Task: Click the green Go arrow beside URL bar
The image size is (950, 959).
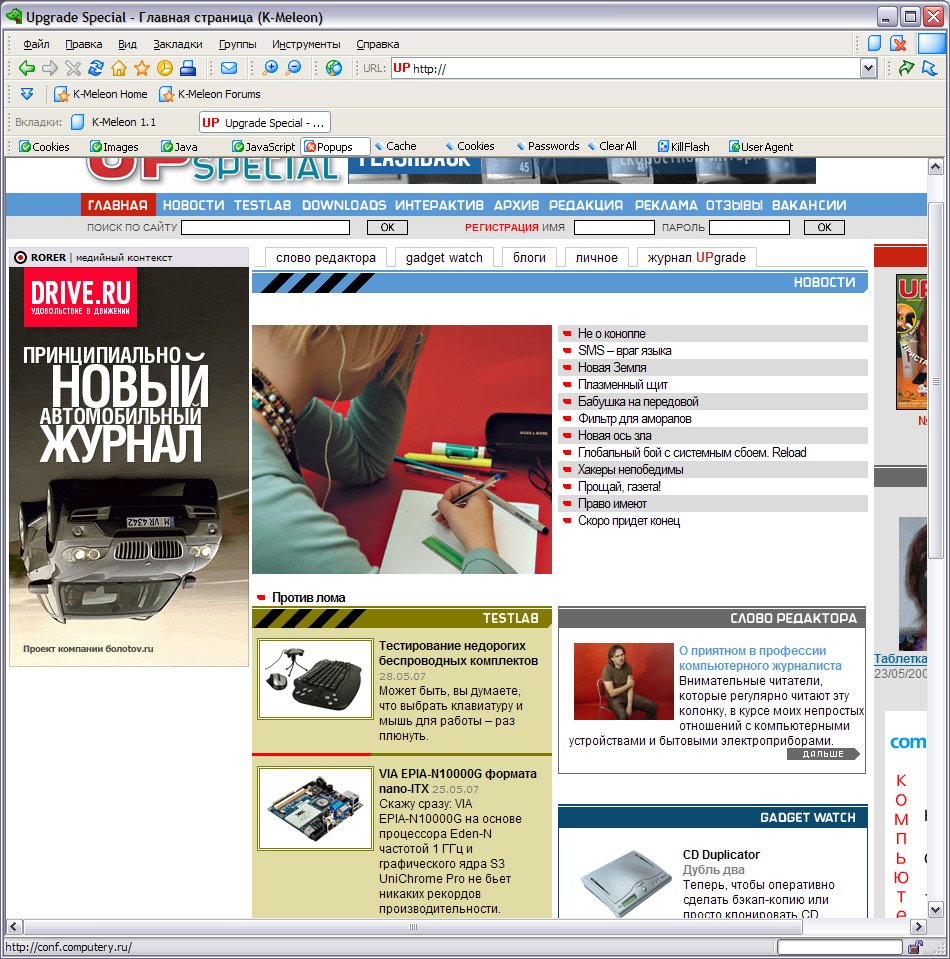Action: point(906,68)
